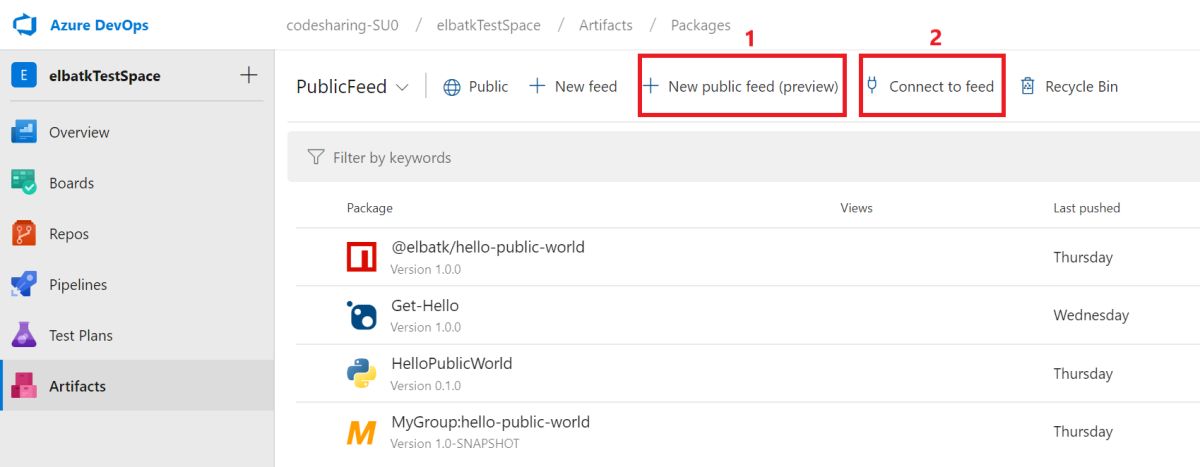Click Connect to feed text
The image size is (1200, 467).
941,87
